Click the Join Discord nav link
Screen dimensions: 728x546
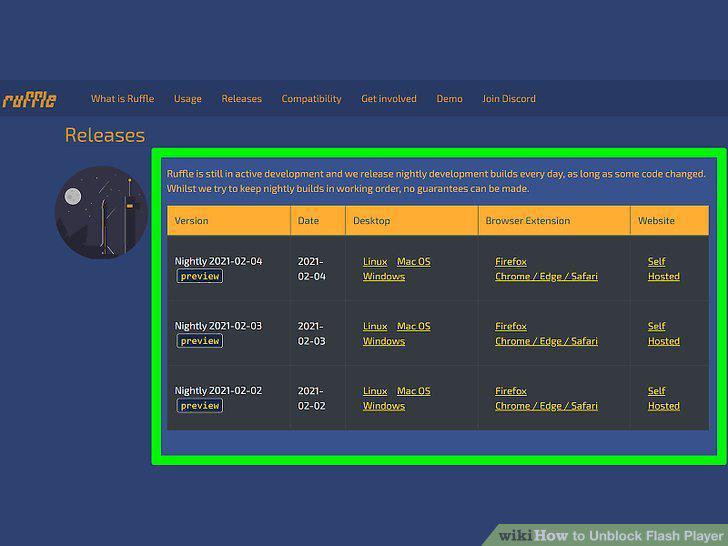click(509, 98)
